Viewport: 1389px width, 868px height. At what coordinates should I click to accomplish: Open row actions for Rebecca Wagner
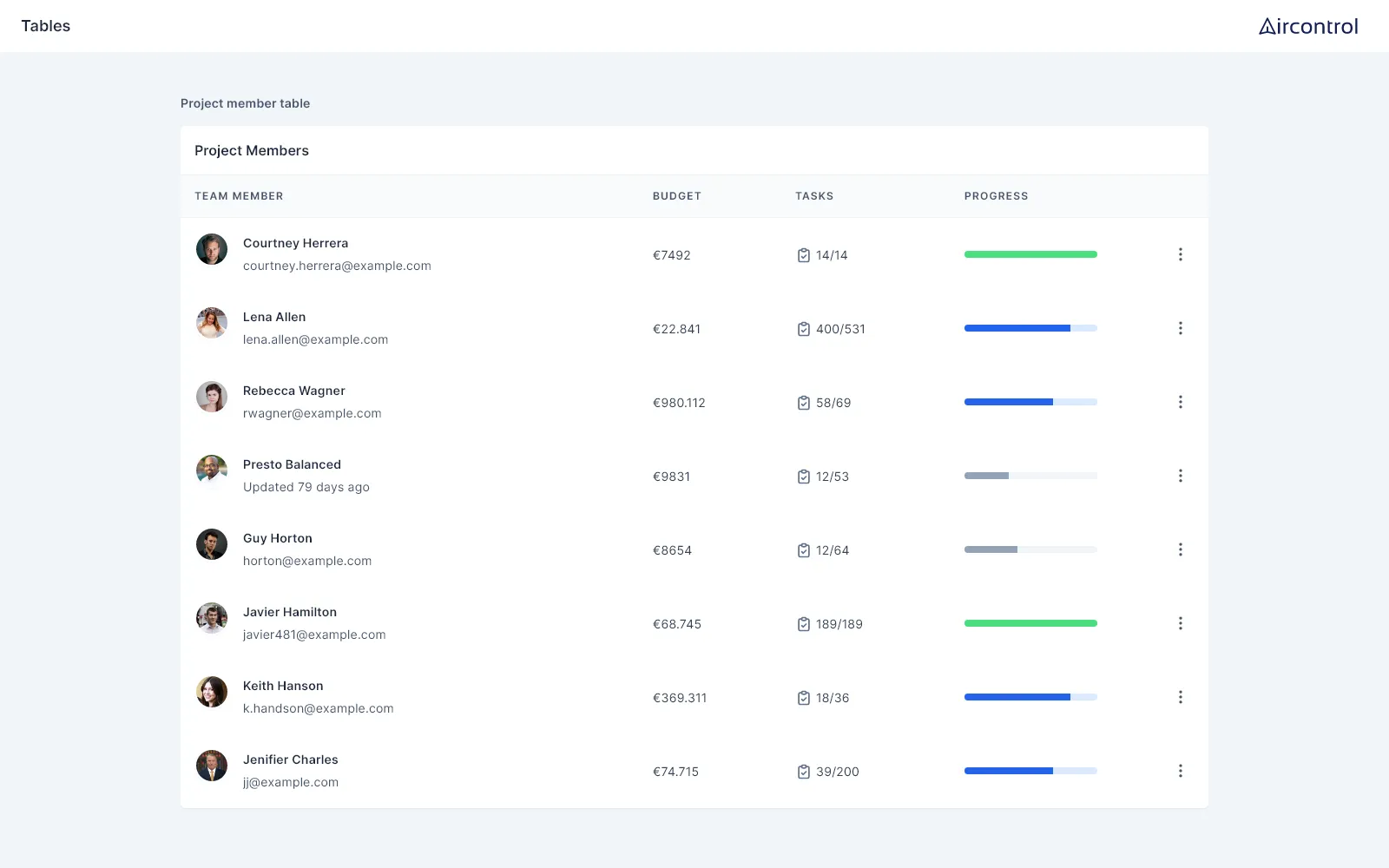pos(1180,402)
